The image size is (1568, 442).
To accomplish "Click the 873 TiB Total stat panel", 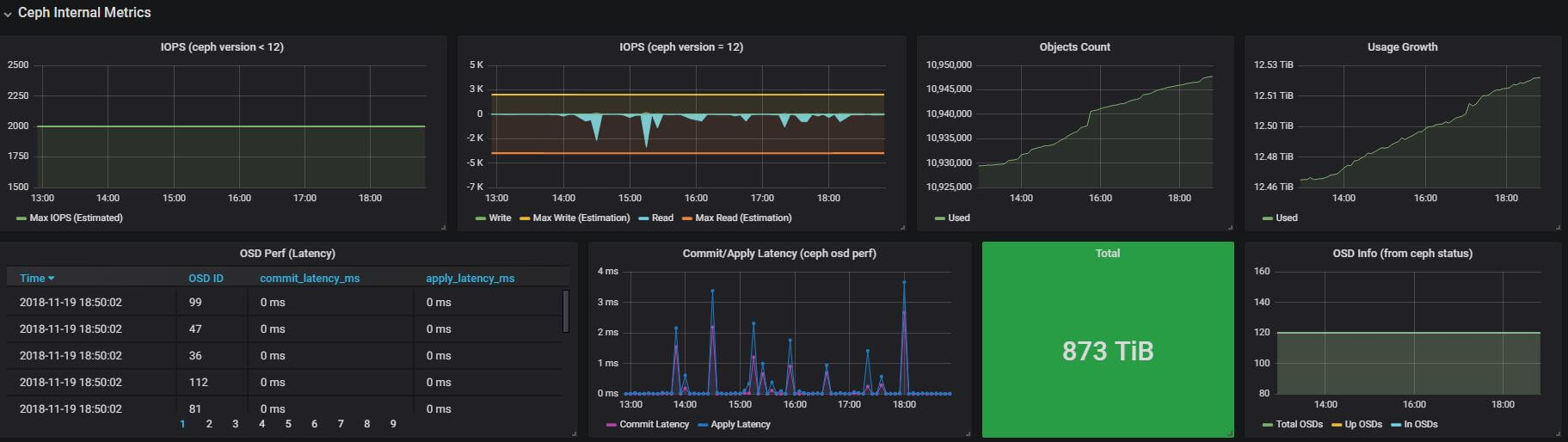I will [x=1107, y=351].
